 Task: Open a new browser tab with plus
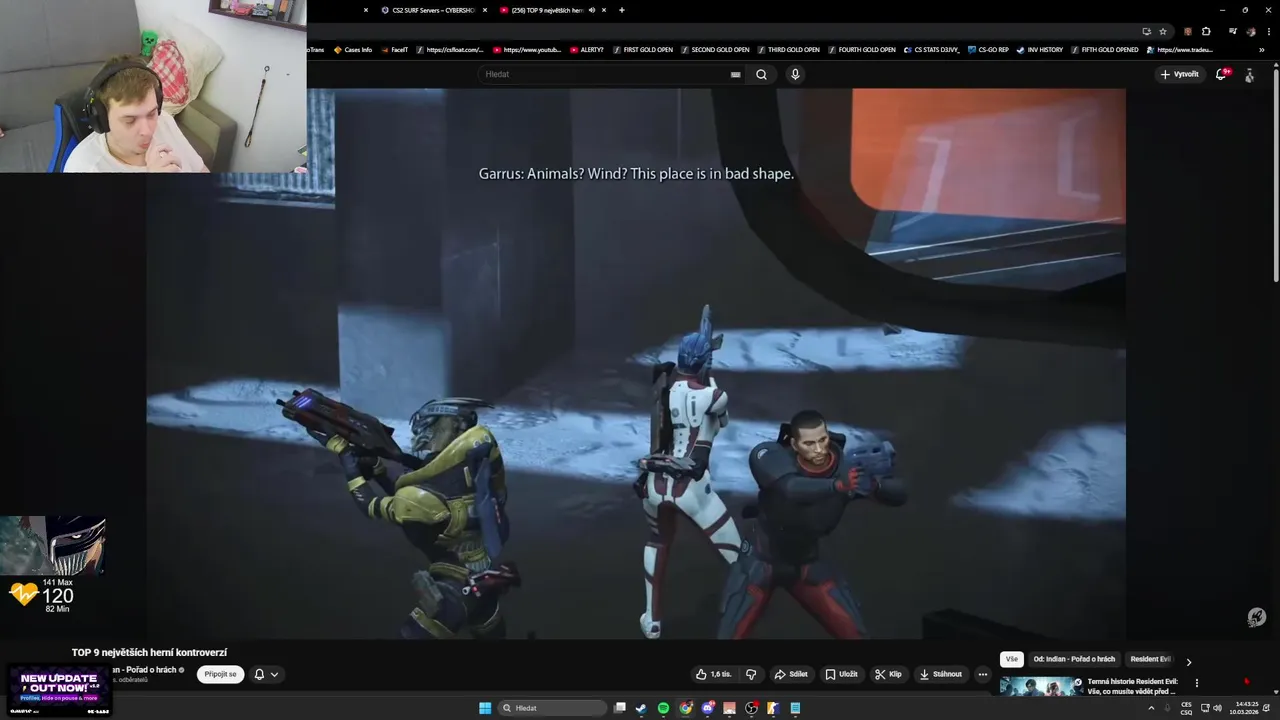(621, 10)
